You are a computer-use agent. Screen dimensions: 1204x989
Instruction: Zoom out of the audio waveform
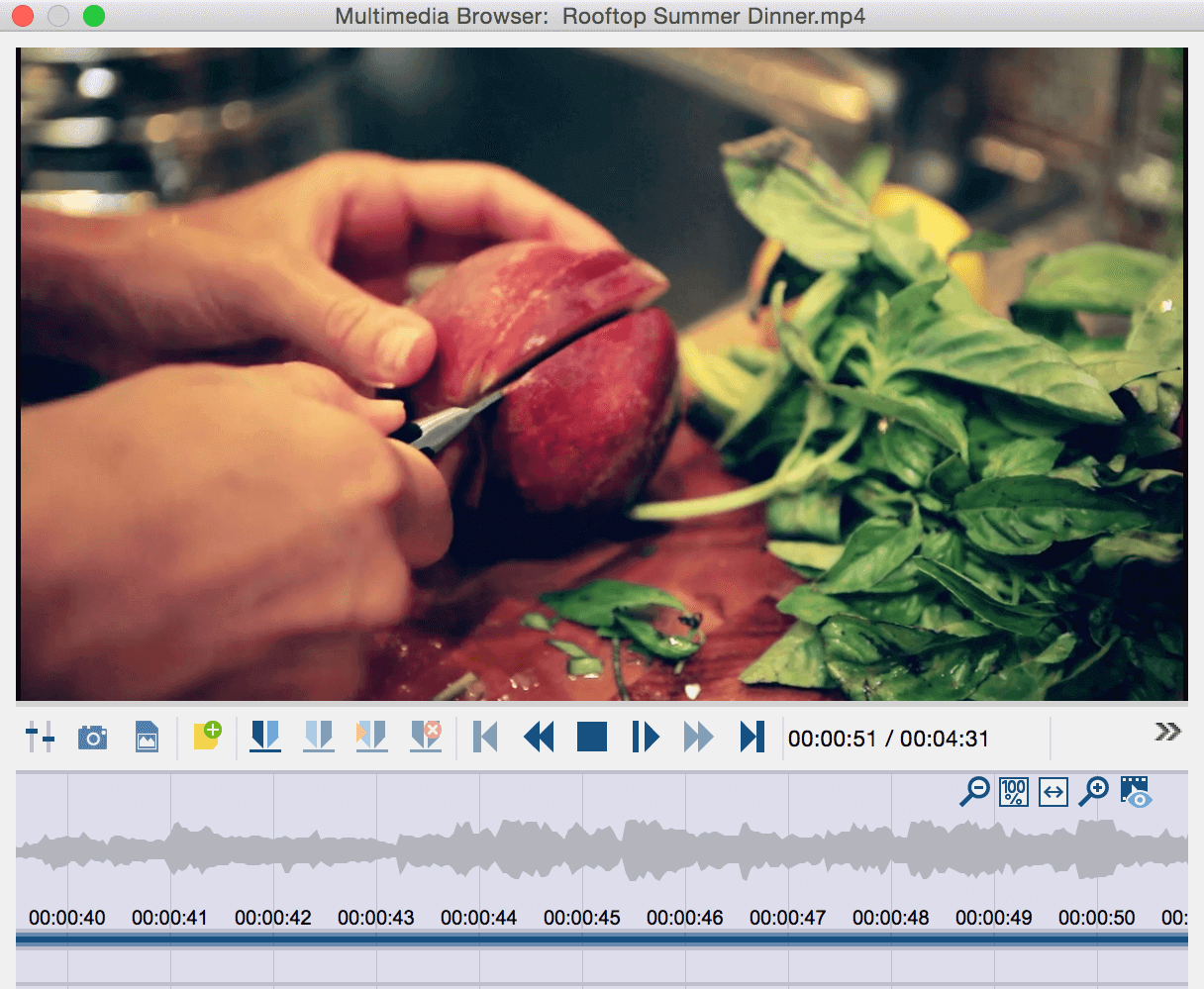pyautogui.click(x=973, y=792)
